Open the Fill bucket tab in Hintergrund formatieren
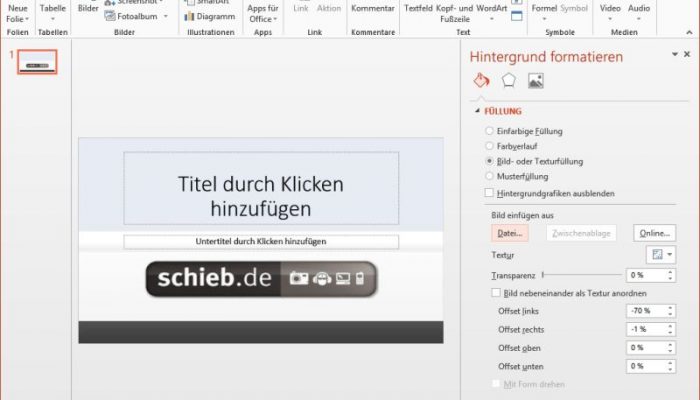 click(481, 81)
